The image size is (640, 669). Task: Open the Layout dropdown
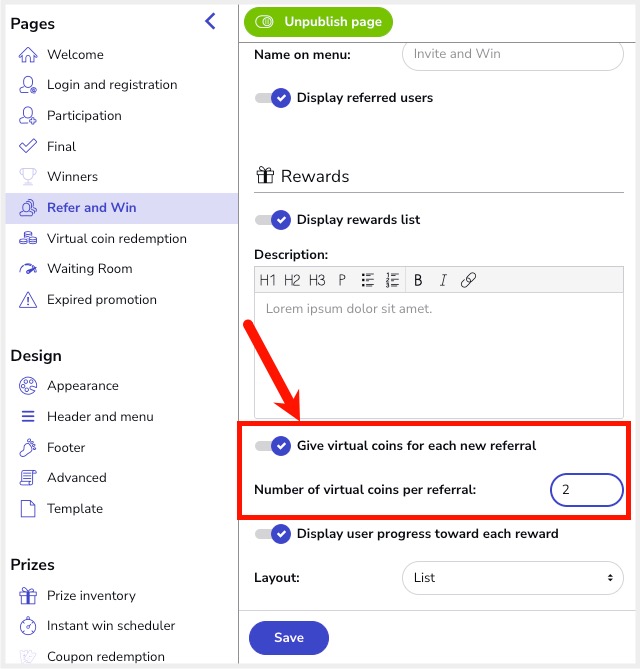[512, 577]
